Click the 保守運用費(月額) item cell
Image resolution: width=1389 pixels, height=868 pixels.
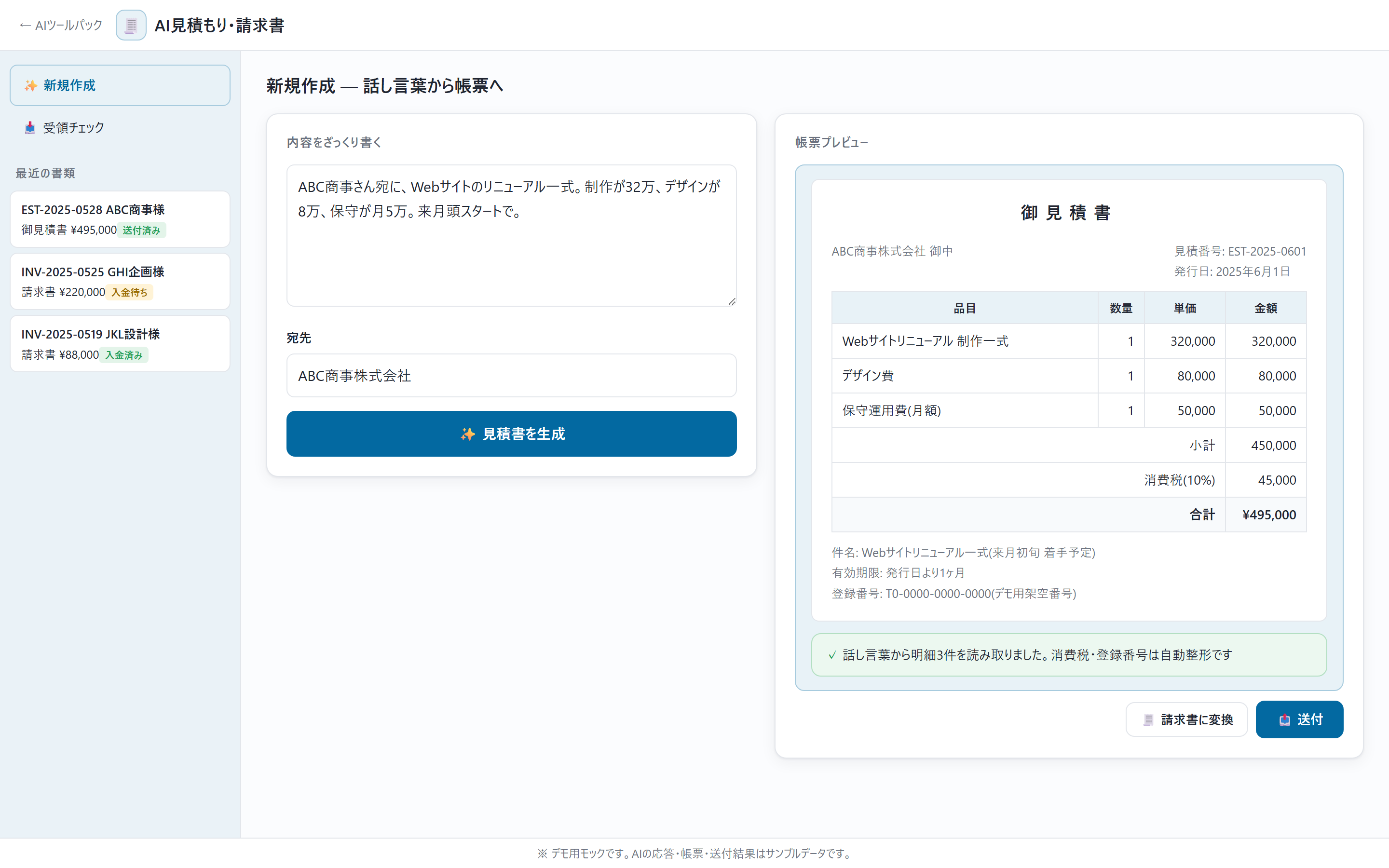point(964,410)
